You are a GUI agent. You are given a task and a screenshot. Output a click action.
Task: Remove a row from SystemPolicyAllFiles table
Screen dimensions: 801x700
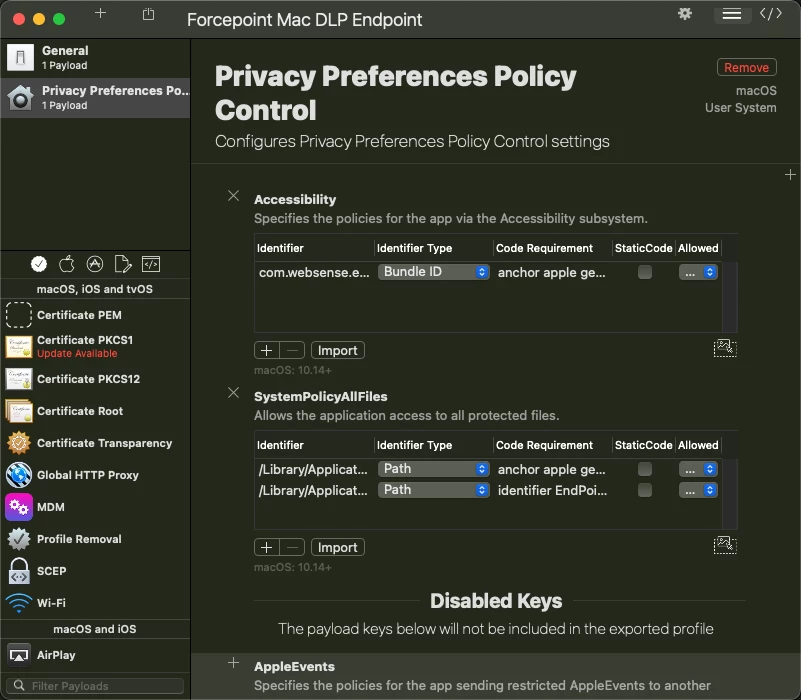[x=292, y=547]
